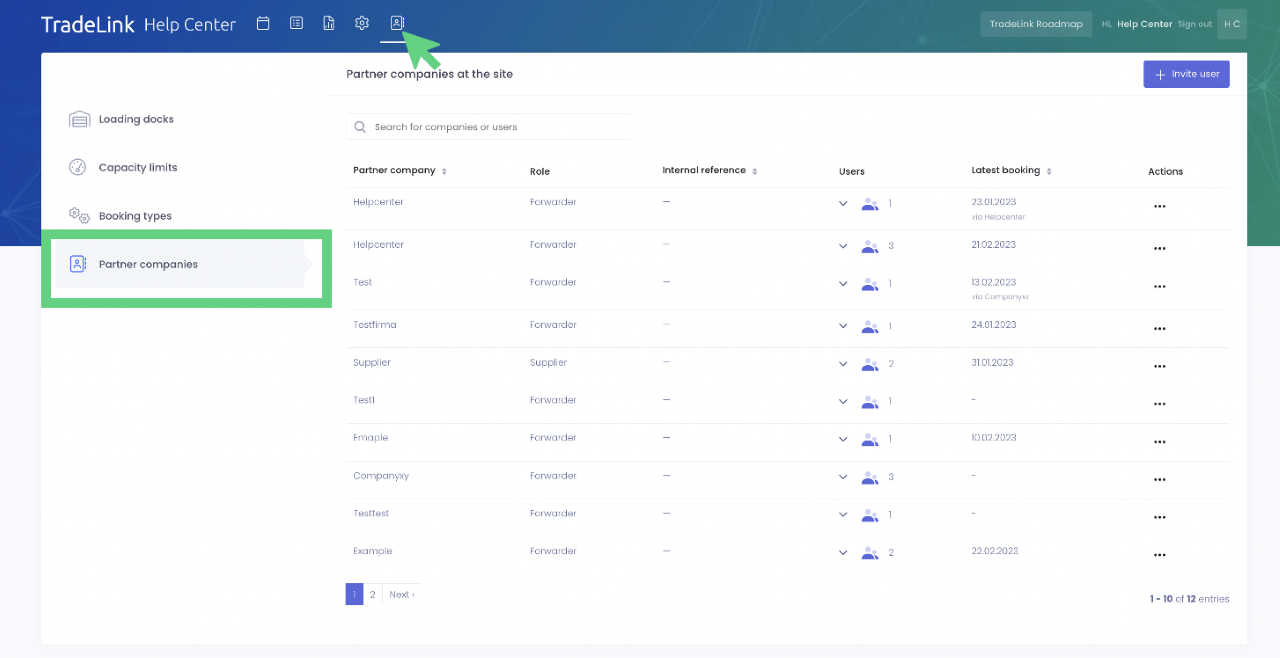Open TradeLink Roadmap button
1280x658 pixels.
click(1035, 24)
